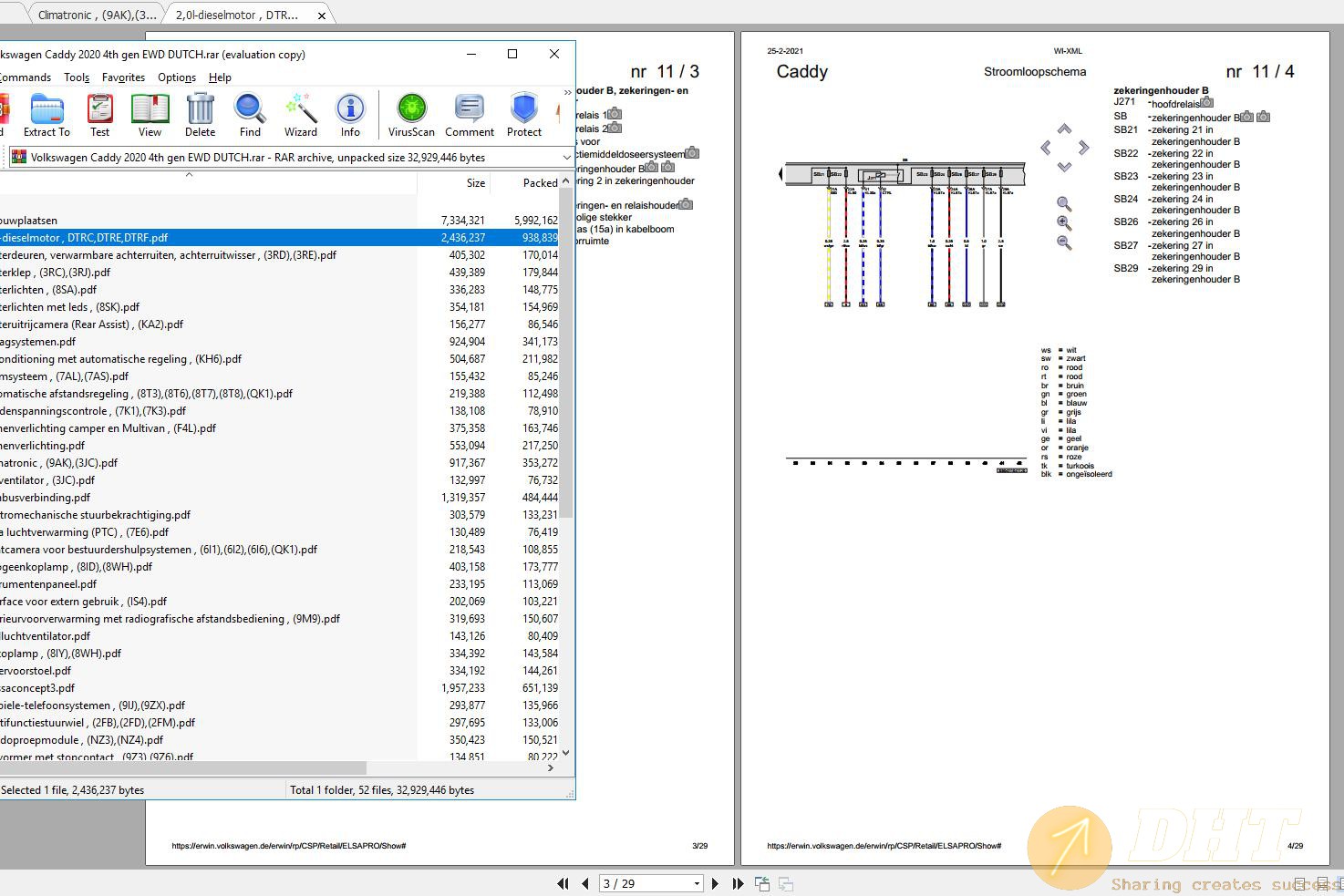Image resolution: width=1344 pixels, height=896 pixels.
Task: Select file ending (KH6).pdf
Action: tap(279, 359)
